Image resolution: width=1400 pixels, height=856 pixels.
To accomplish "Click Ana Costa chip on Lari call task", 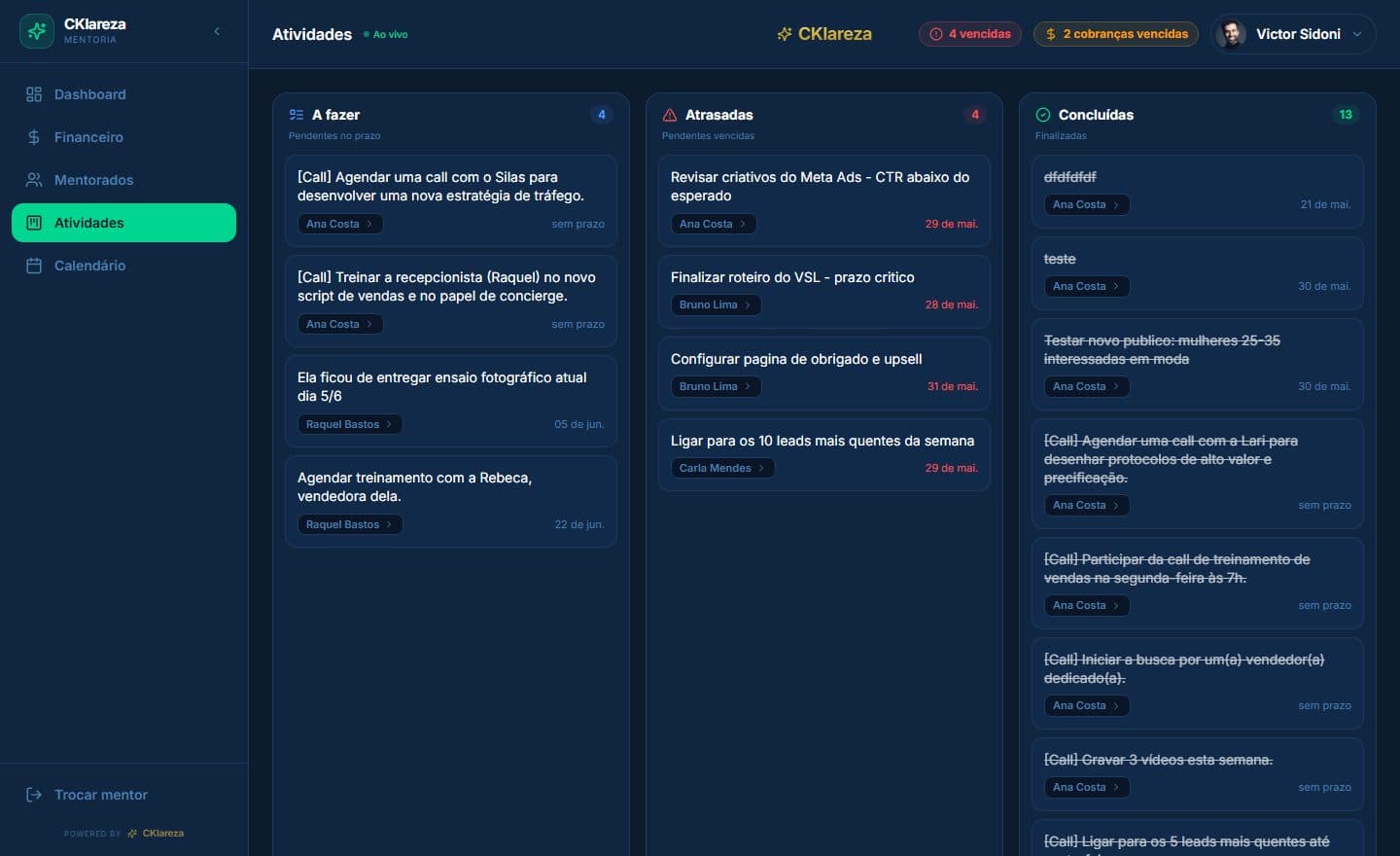I will coord(1086,505).
